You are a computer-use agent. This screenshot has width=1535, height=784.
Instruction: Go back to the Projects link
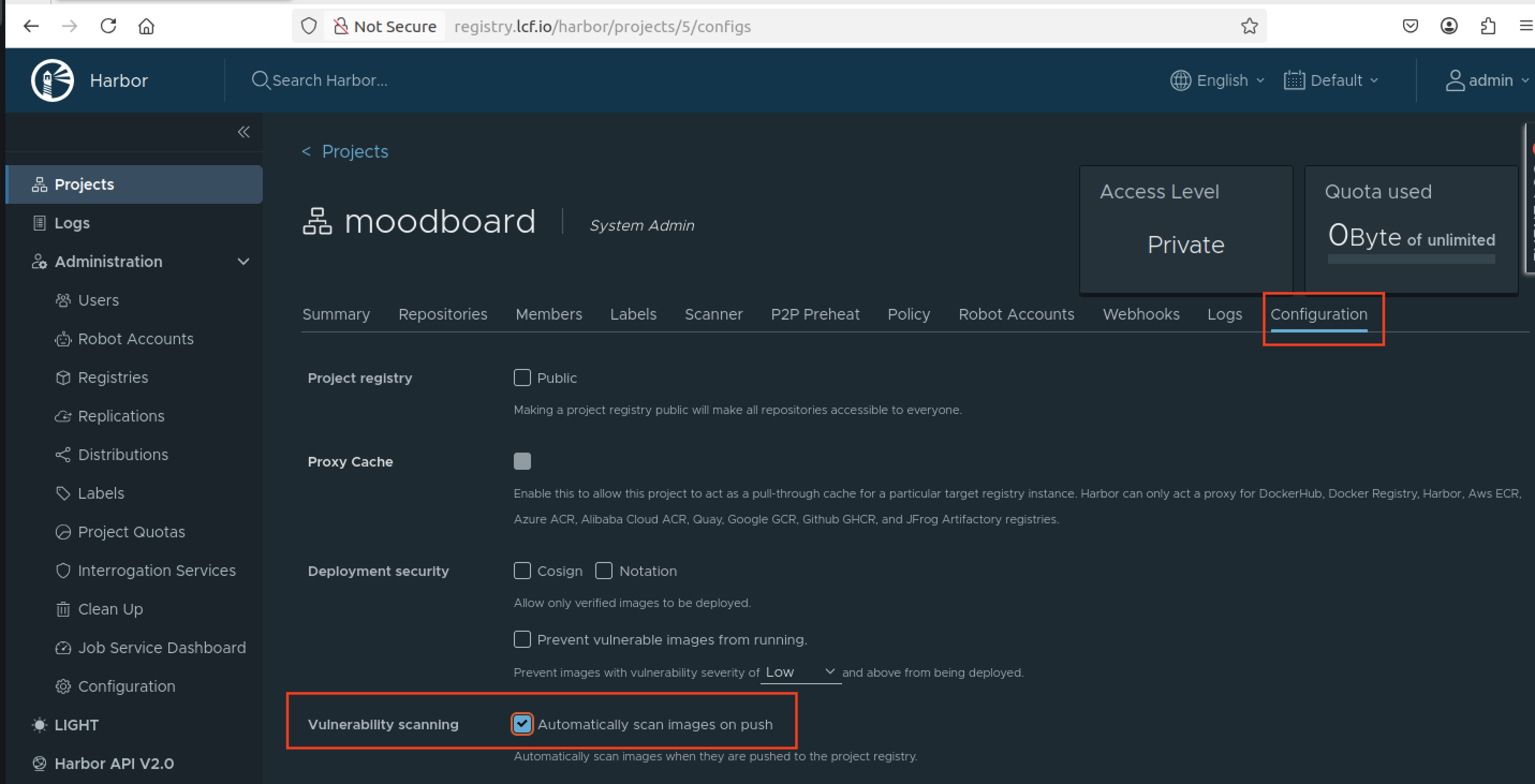[x=354, y=151]
